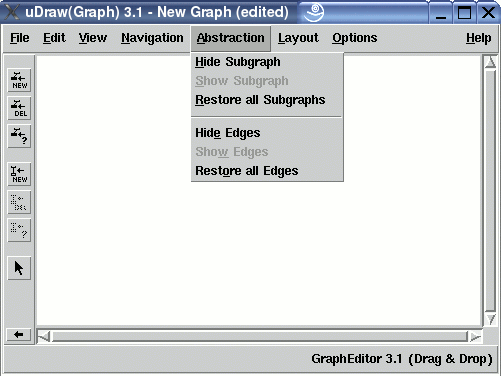Open the File menu

click(x=20, y=38)
